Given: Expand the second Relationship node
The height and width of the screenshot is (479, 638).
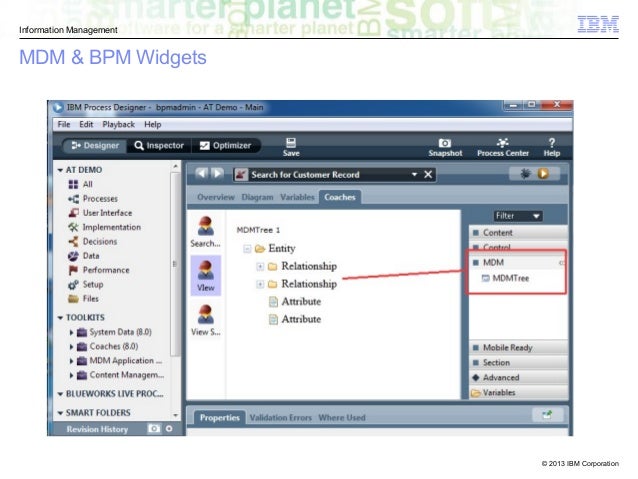Looking at the screenshot, I should (x=260, y=284).
